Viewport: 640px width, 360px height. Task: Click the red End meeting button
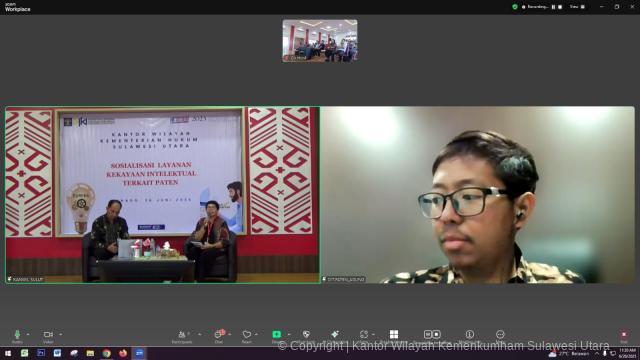coord(624,336)
